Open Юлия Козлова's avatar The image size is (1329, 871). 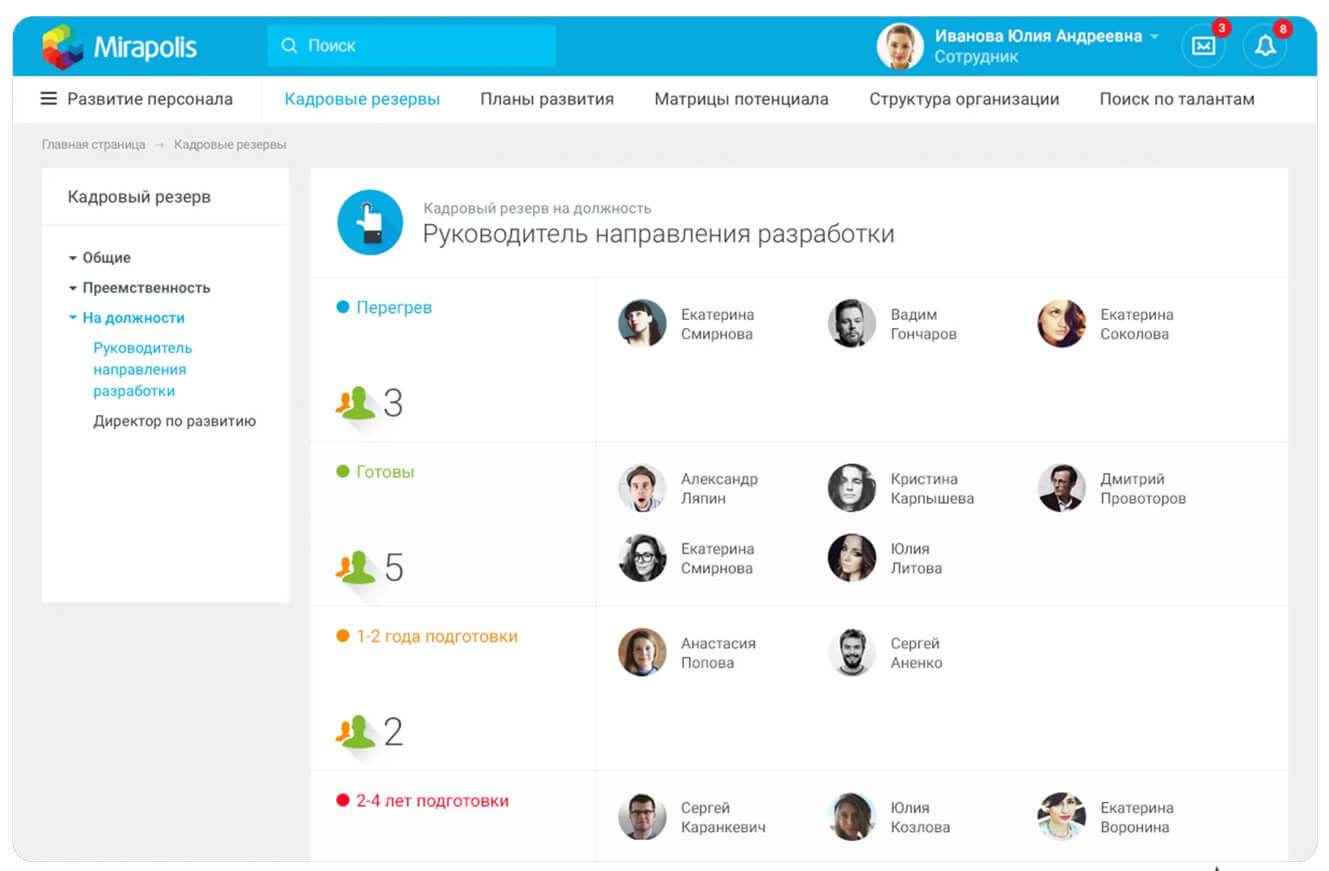click(852, 817)
